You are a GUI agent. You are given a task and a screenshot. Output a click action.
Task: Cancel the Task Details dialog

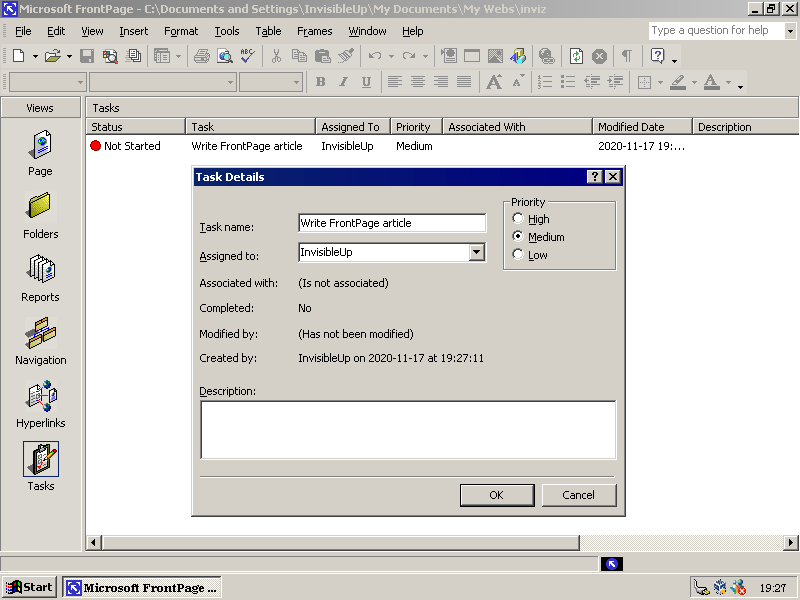click(579, 495)
